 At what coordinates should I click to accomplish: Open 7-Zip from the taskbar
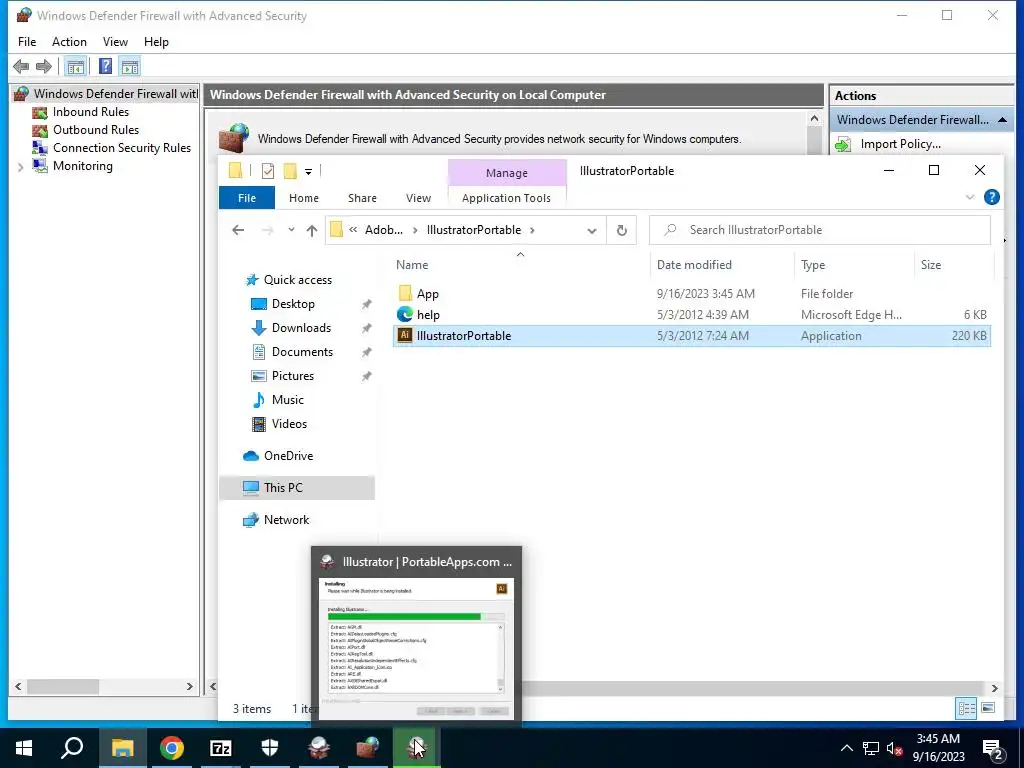pyautogui.click(x=221, y=748)
